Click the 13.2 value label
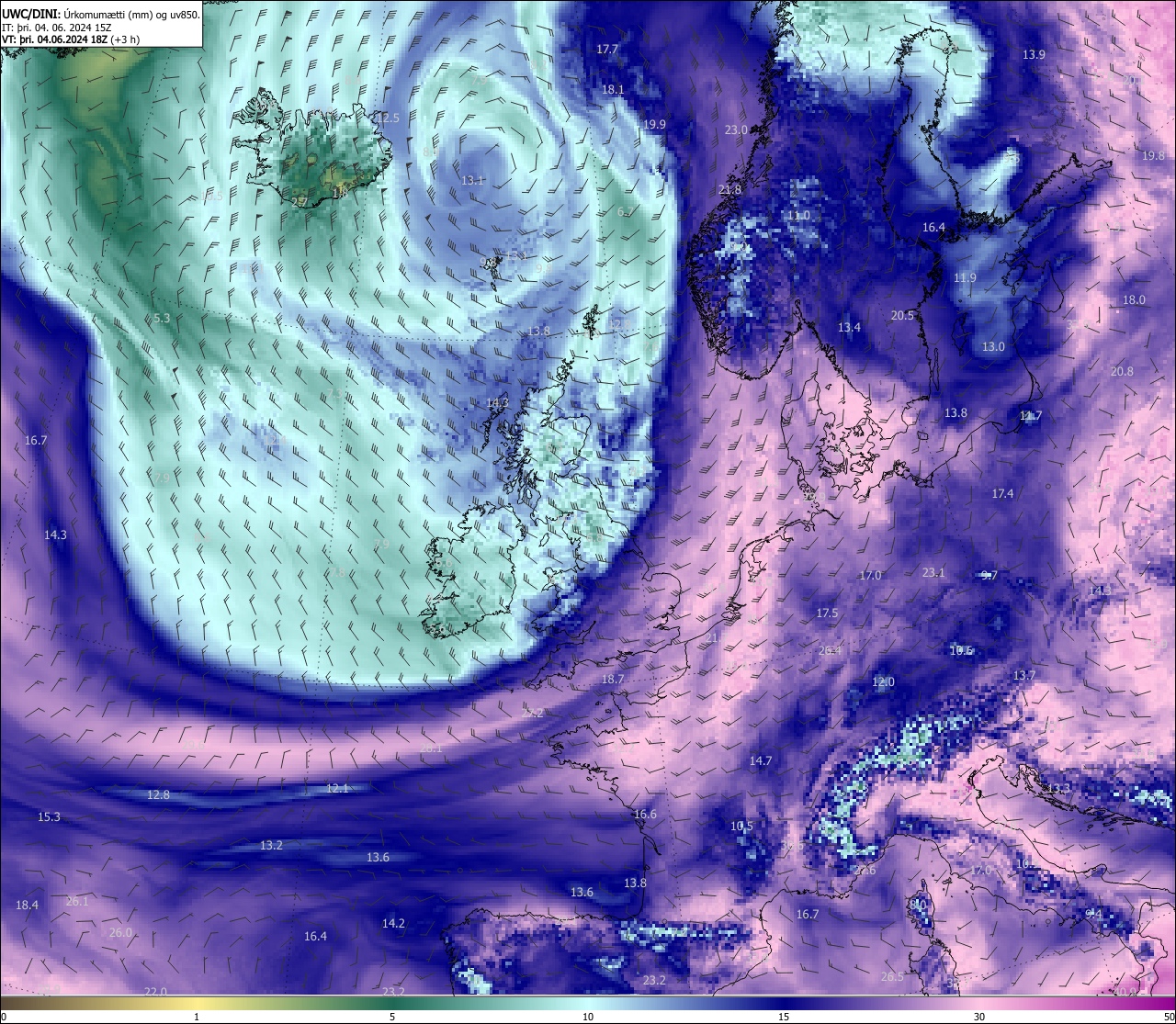This screenshot has width=1176, height=1024. pyautogui.click(x=271, y=846)
